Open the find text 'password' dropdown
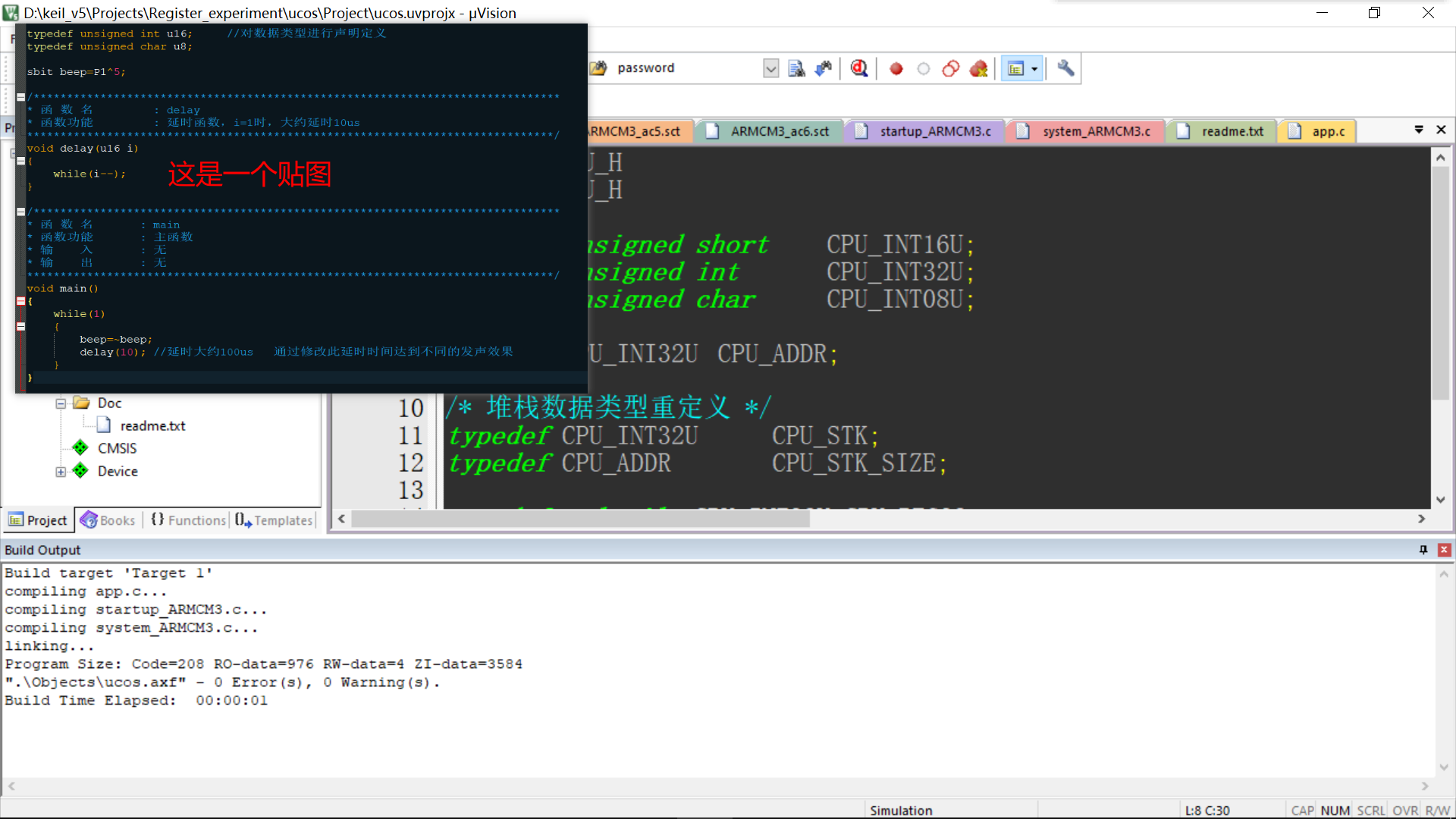 point(770,68)
